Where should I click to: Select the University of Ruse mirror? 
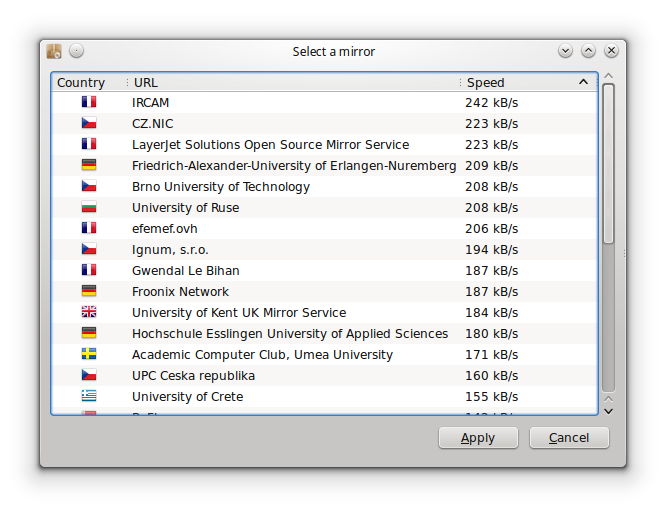pos(325,208)
